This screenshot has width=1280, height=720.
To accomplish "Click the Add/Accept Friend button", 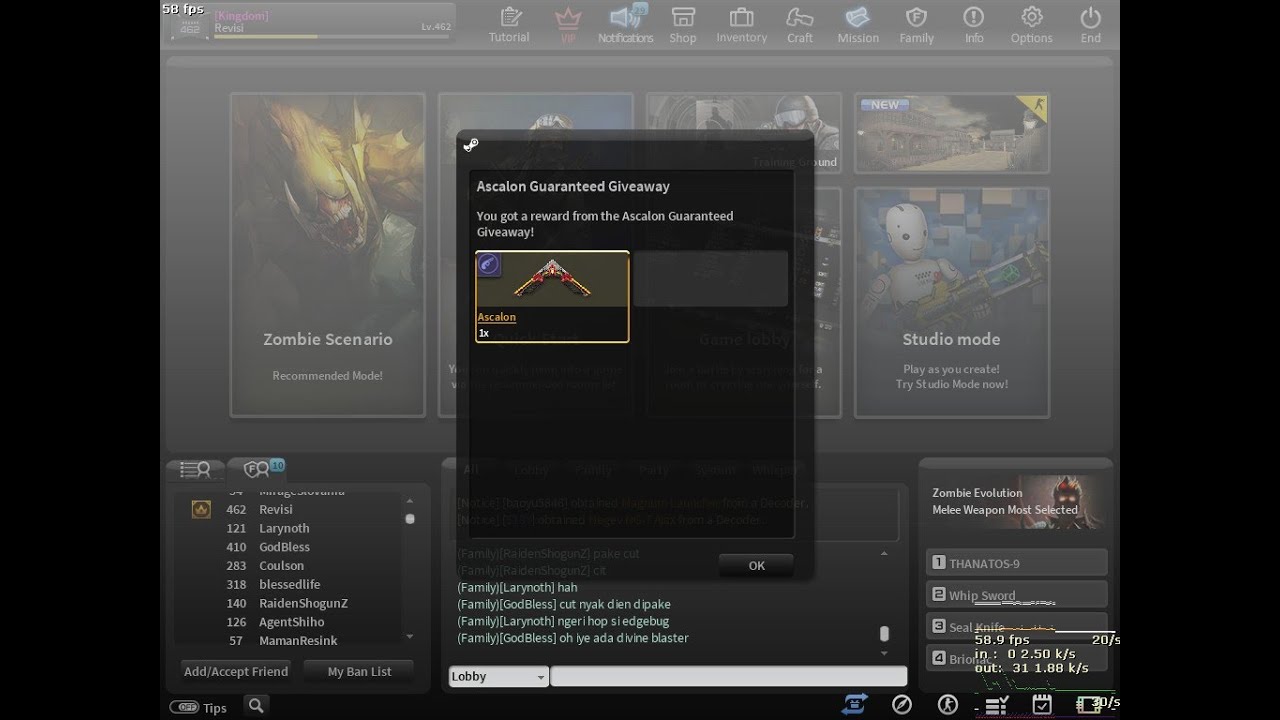I will (236, 671).
